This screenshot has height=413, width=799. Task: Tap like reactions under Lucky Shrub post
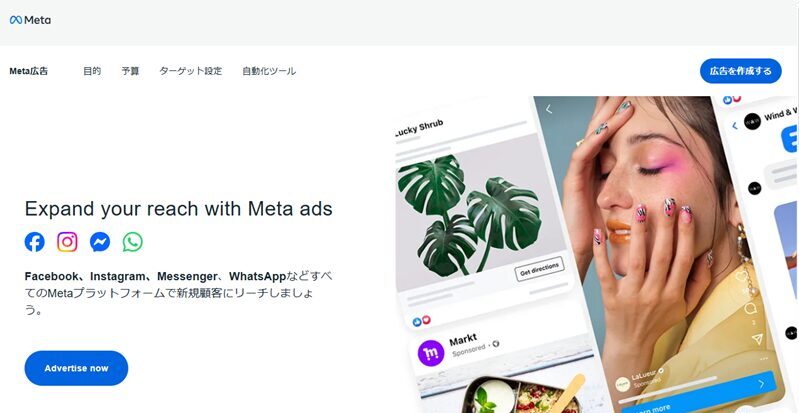tap(421, 321)
